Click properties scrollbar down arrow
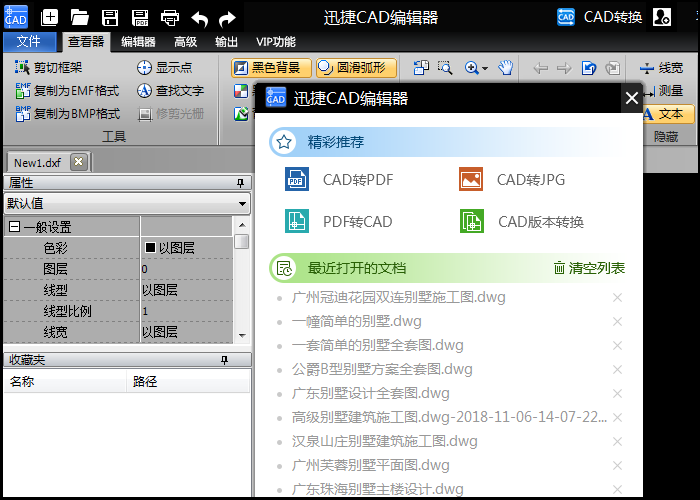The height and width of the screenshot is (500, 700). [242, 336]
